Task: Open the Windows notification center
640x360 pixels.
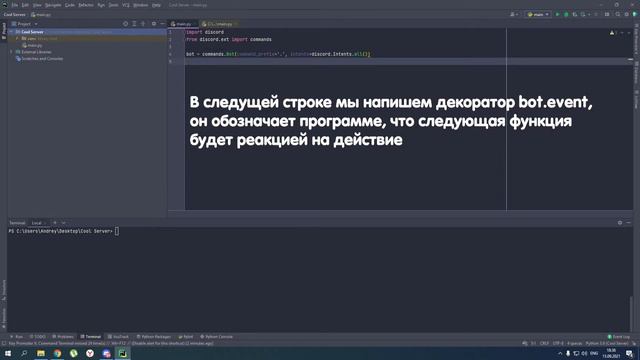Action: [x=630, y=353]
